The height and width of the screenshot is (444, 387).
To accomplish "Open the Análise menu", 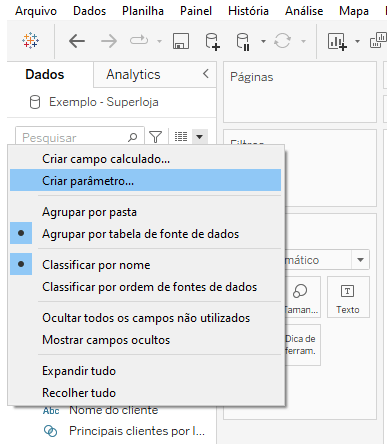I will [304, 11].
